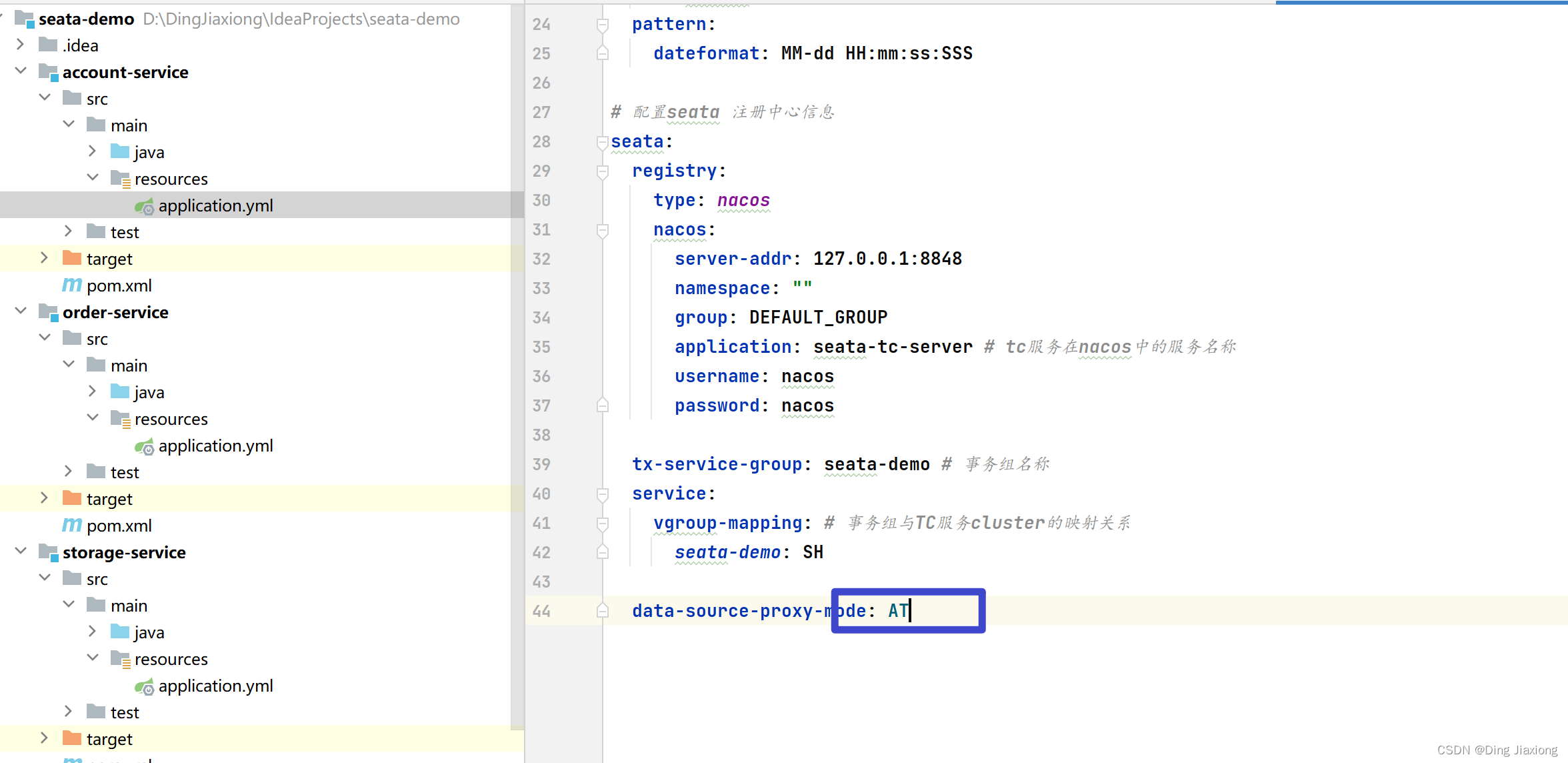Click the orange target folder icon under order-service
This screenshot has width=1568, height=763.
(72, 498)
